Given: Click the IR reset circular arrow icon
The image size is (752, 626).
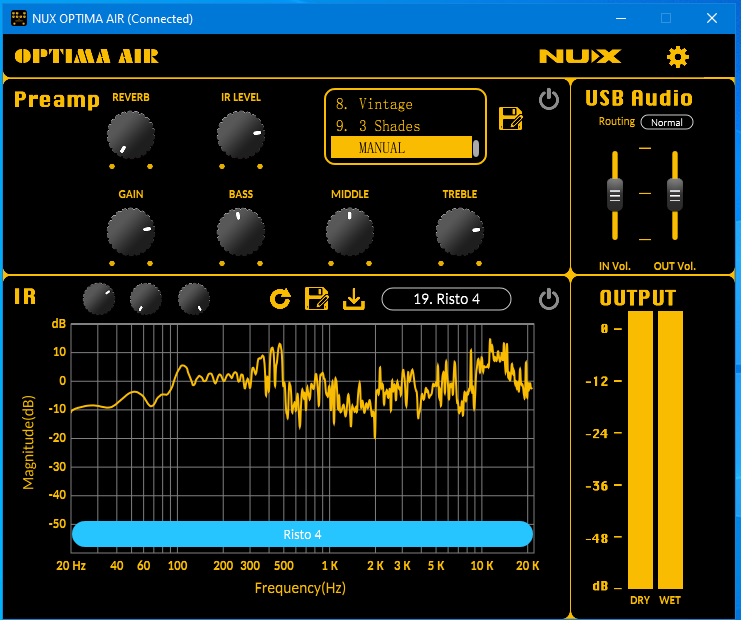Looking at the screenshot, I should (281, 298).
